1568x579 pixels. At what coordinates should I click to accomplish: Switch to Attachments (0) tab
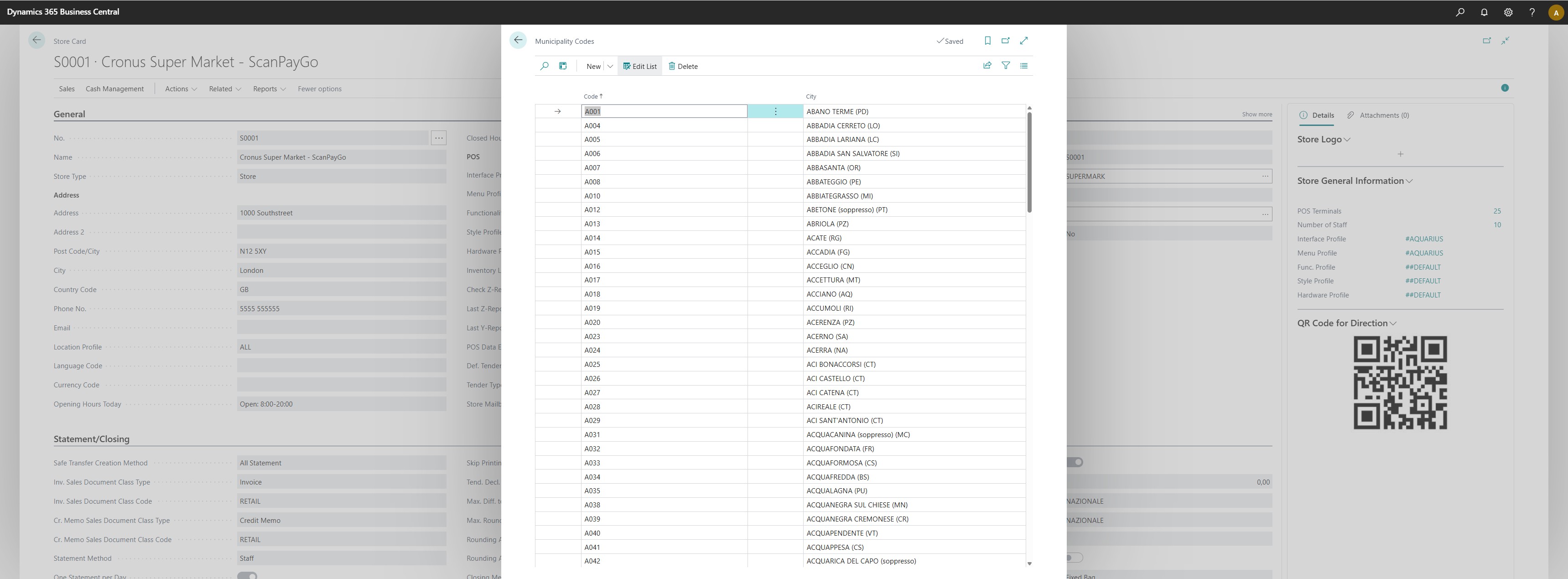tap(1378, 115)
